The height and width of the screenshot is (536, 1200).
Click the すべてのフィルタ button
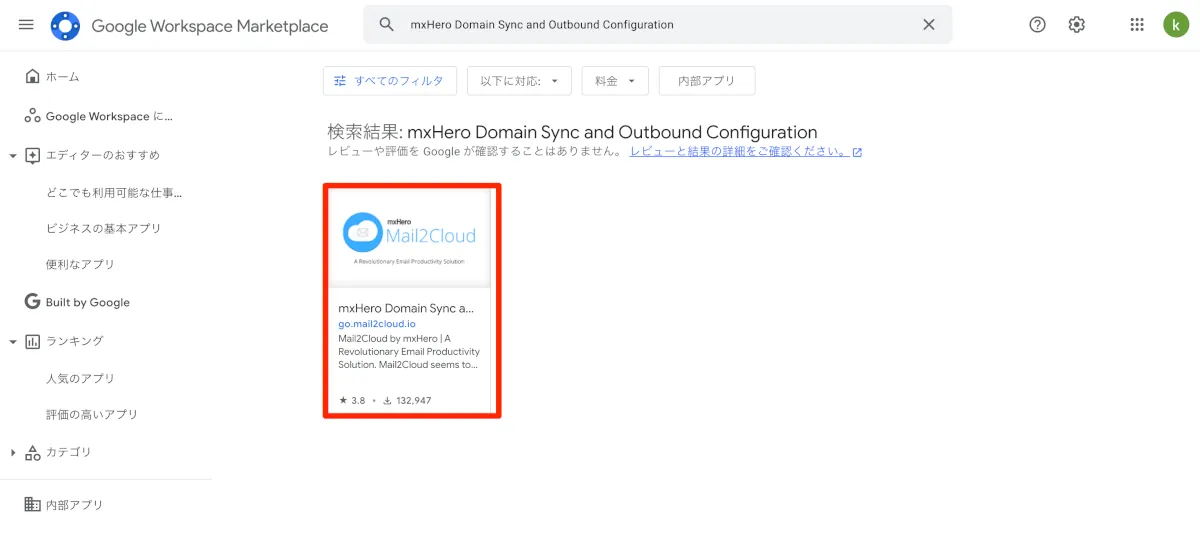(x=390, y=81)
